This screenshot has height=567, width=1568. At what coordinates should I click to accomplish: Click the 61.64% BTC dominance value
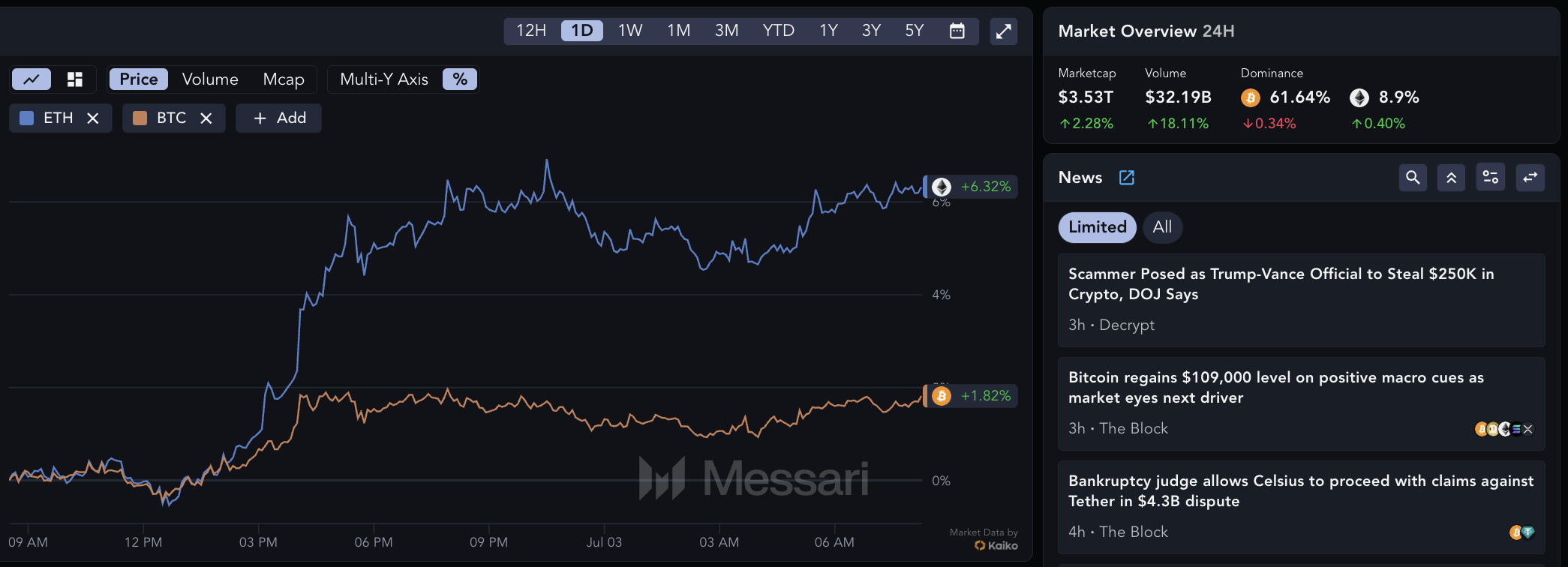pyautogui.click(x=1299, y=97)
